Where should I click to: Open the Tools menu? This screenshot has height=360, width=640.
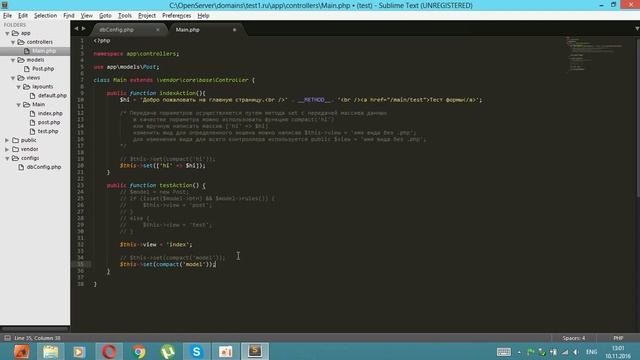(124, 16)
